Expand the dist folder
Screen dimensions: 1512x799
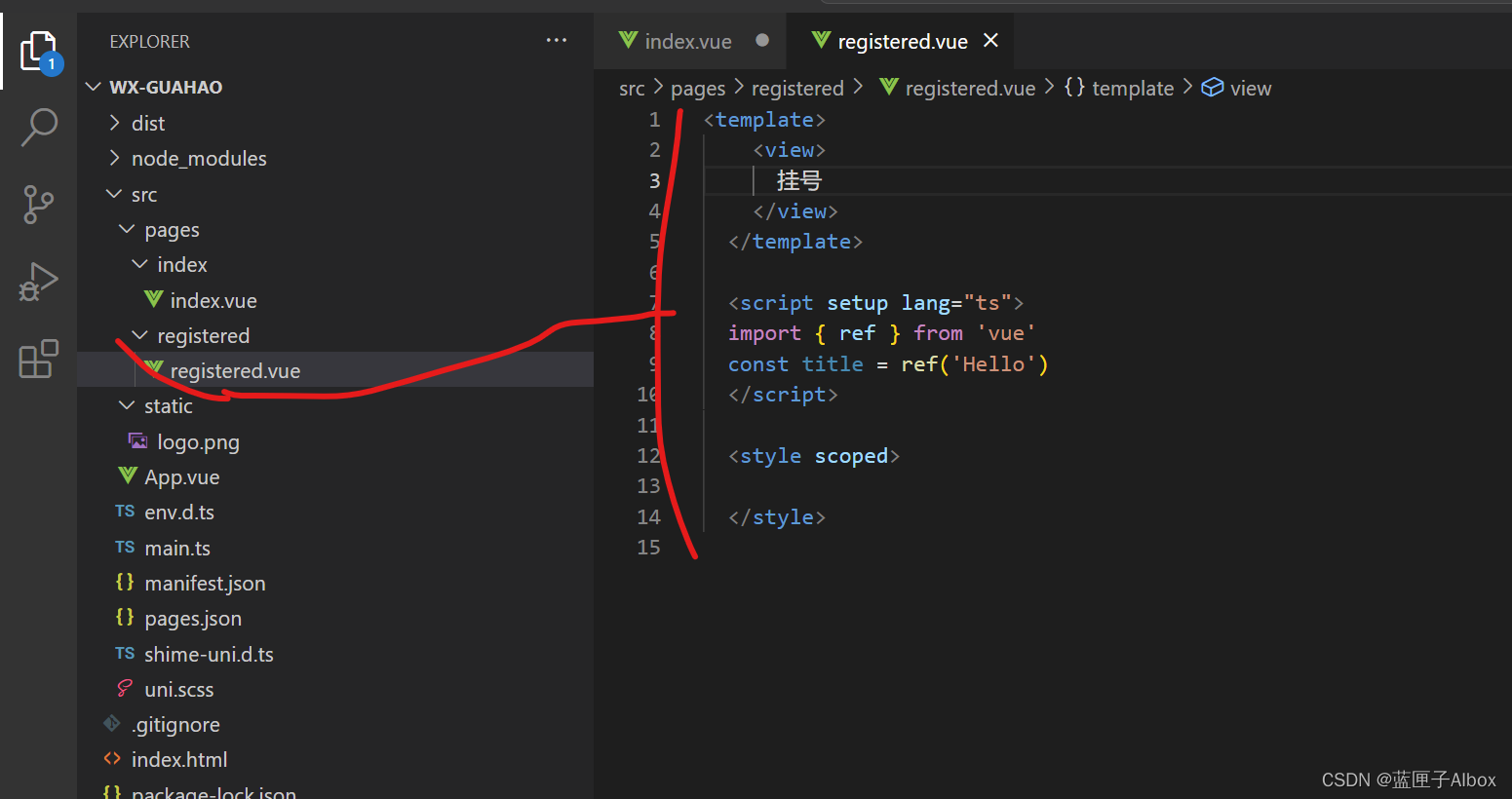tap(115, 122)
